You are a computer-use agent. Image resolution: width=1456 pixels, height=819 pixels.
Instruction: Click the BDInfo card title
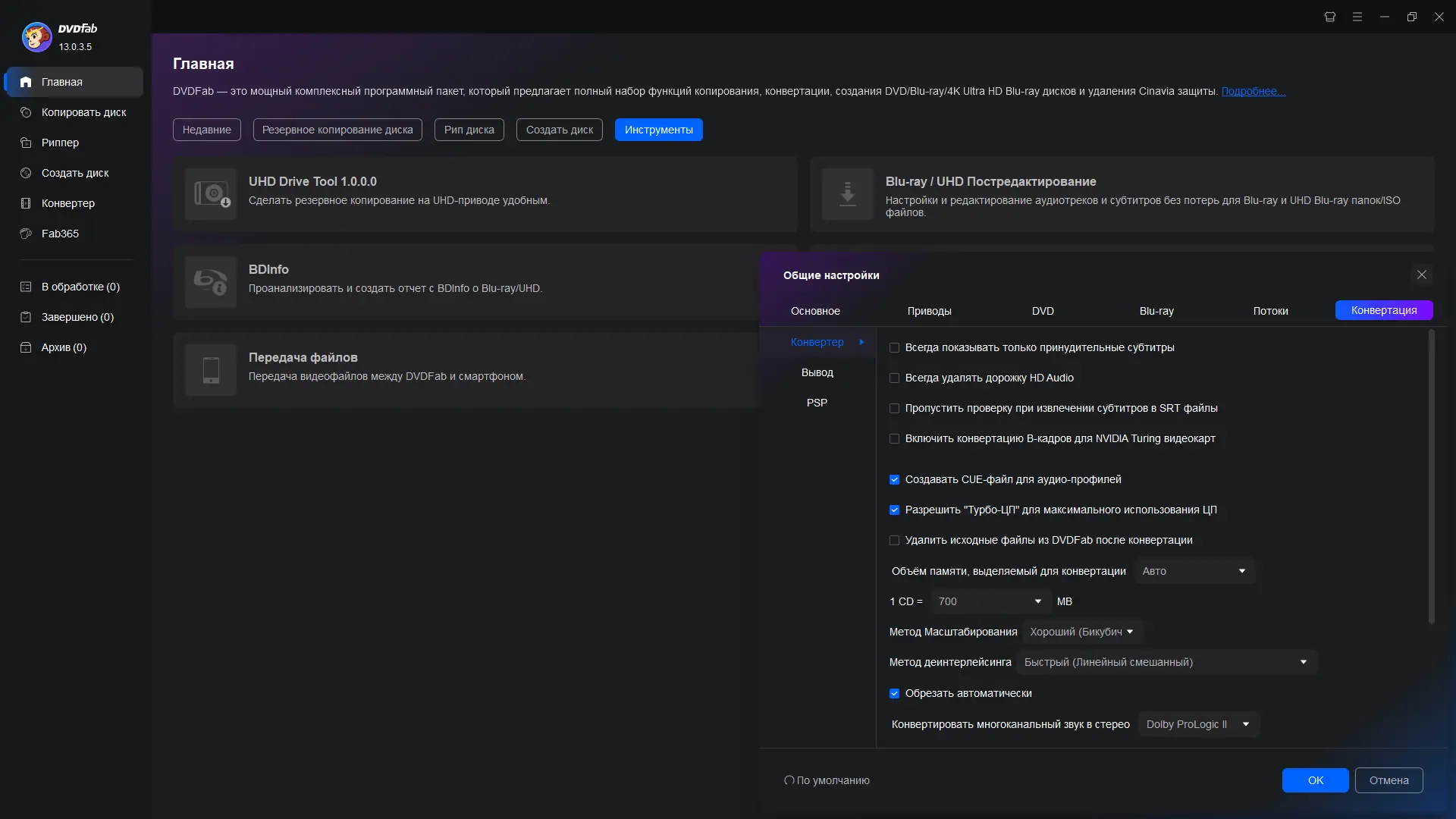pos(268,269)
